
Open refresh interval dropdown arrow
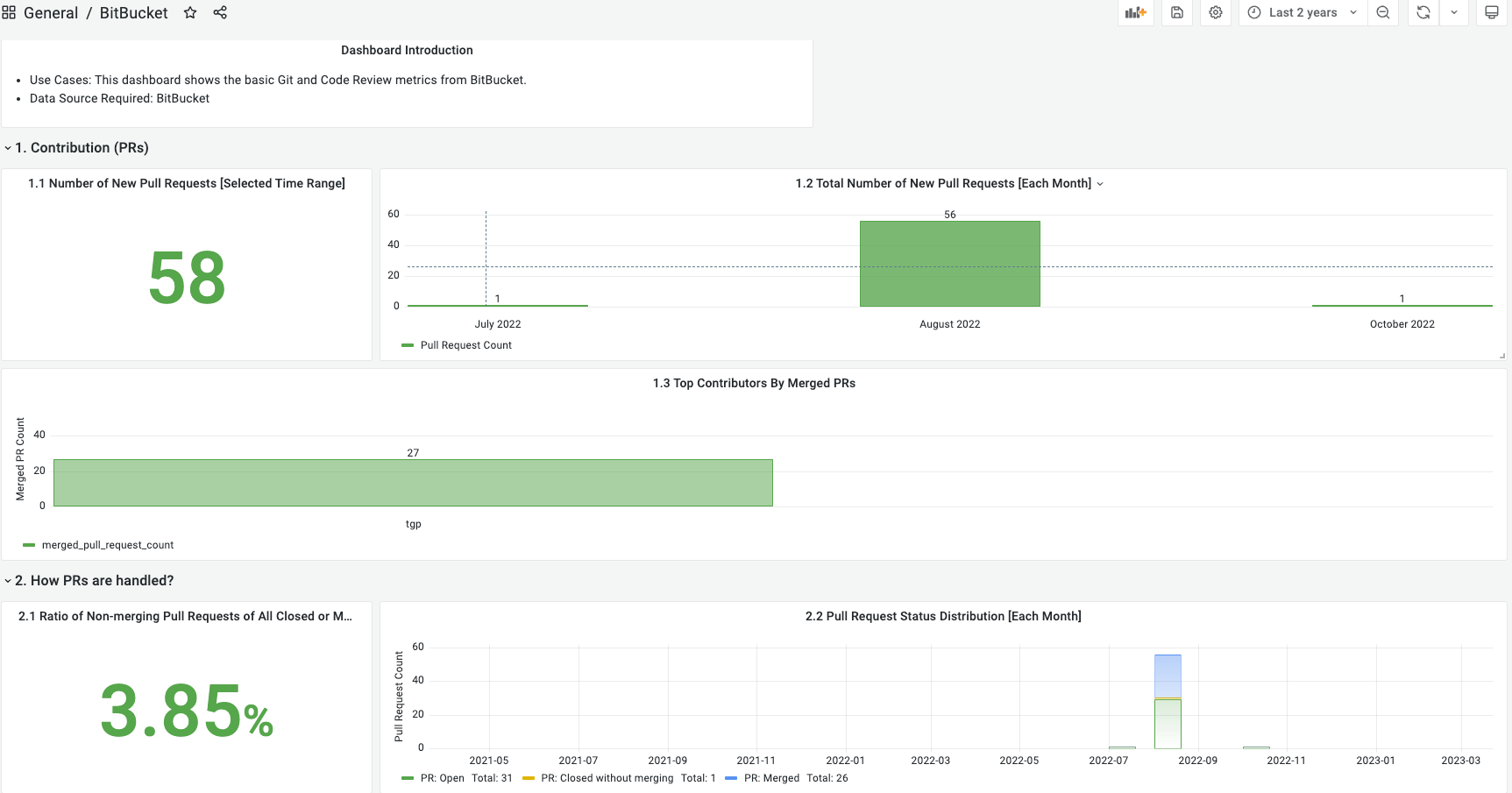point(1454,12)
